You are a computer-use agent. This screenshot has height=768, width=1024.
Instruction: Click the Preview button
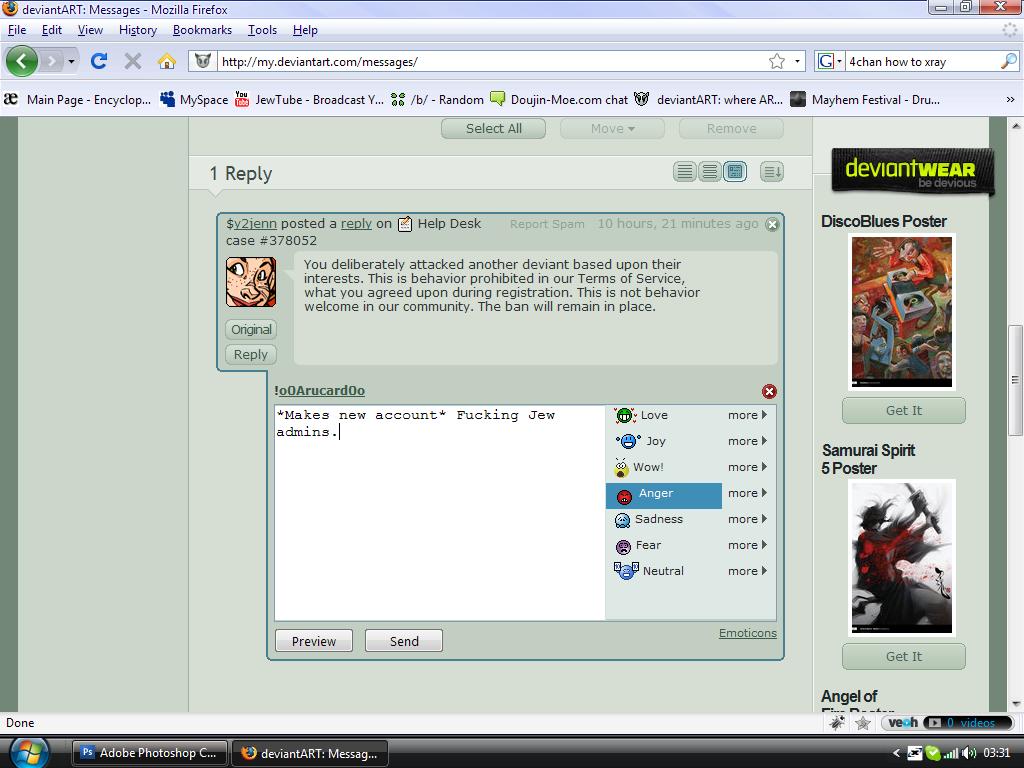coord(314,641)
